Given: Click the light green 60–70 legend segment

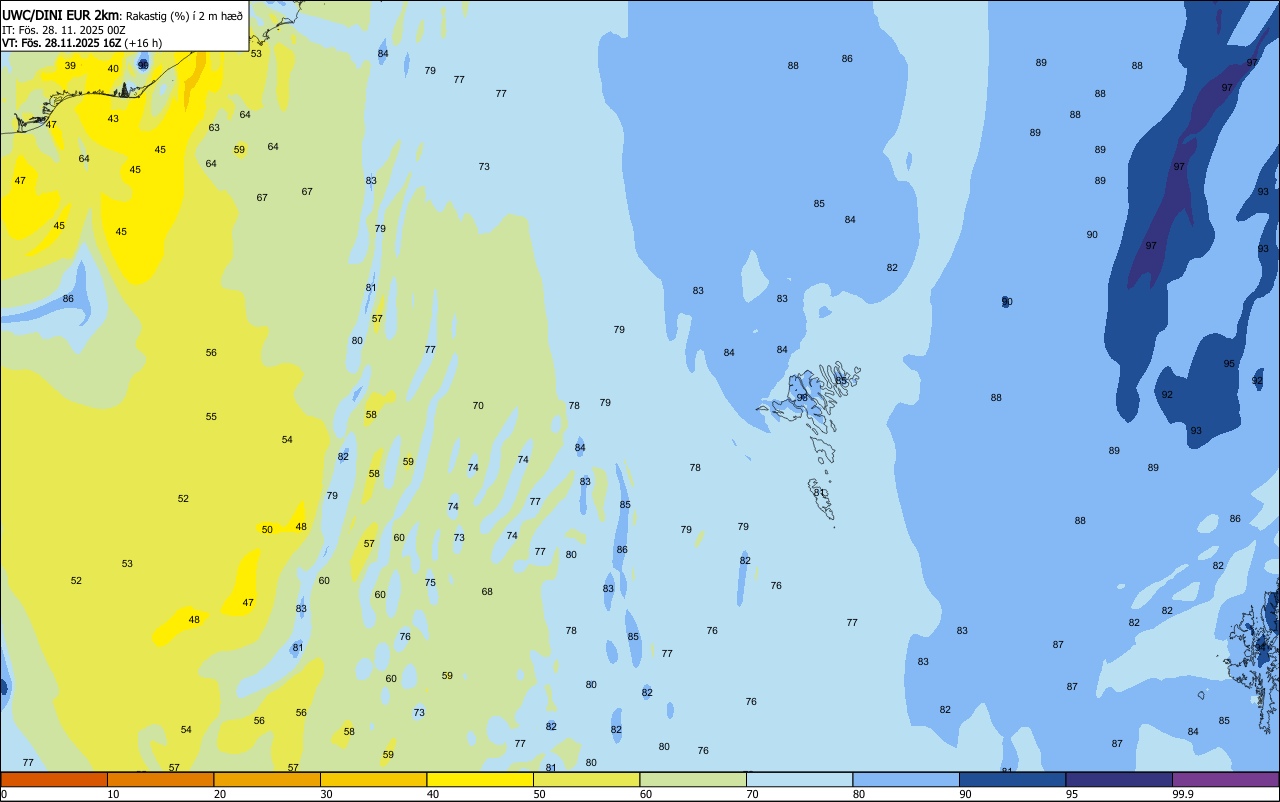Looking at the screenshot, I should [x=693, y=779].
